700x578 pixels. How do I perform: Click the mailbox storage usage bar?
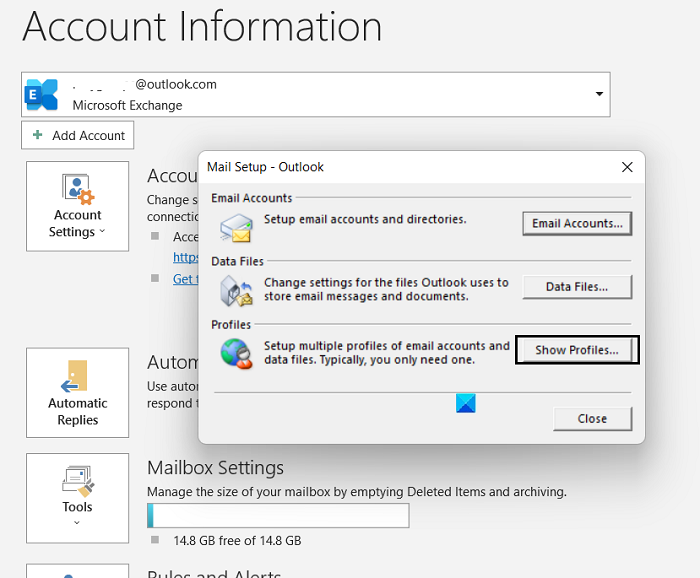pos(278,515)
